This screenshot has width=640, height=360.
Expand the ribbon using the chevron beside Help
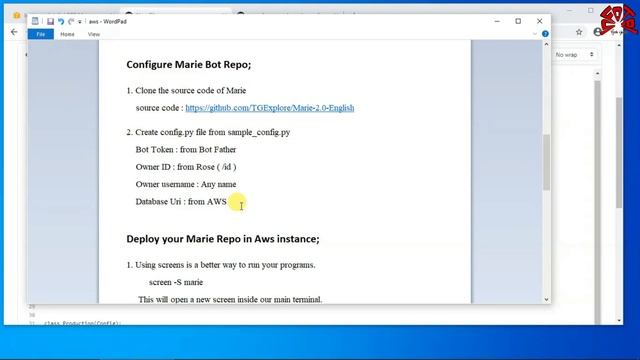pos(535,34)
